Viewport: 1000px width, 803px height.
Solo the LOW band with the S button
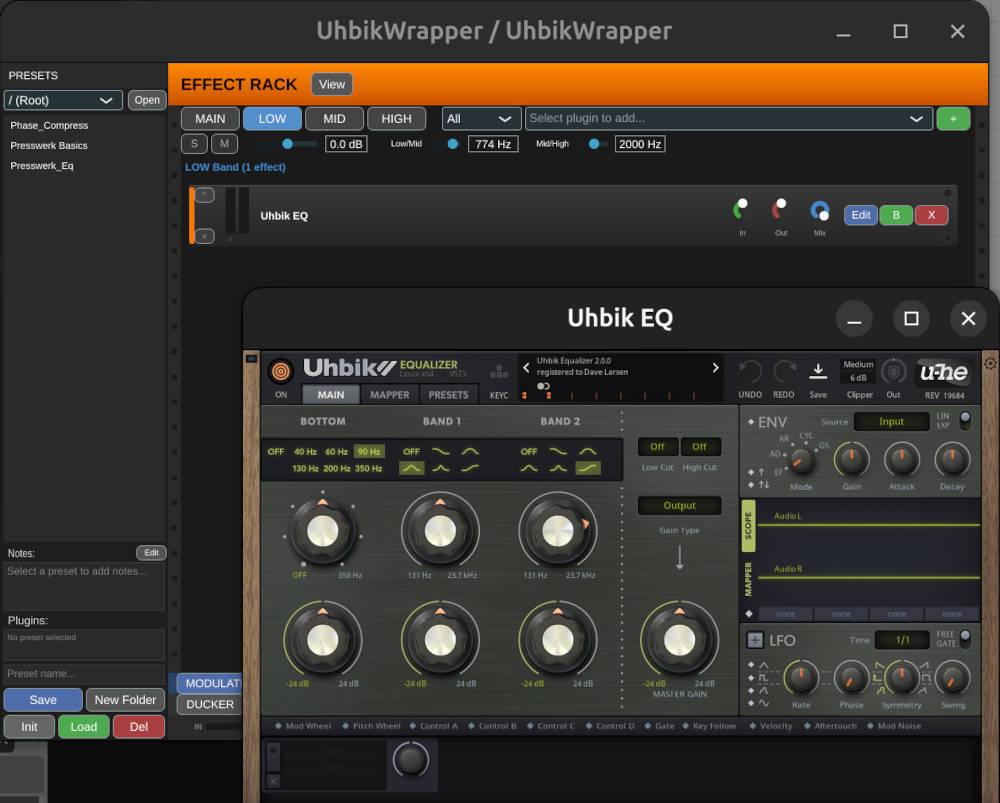pyautogui.click(x=193, y=143)
